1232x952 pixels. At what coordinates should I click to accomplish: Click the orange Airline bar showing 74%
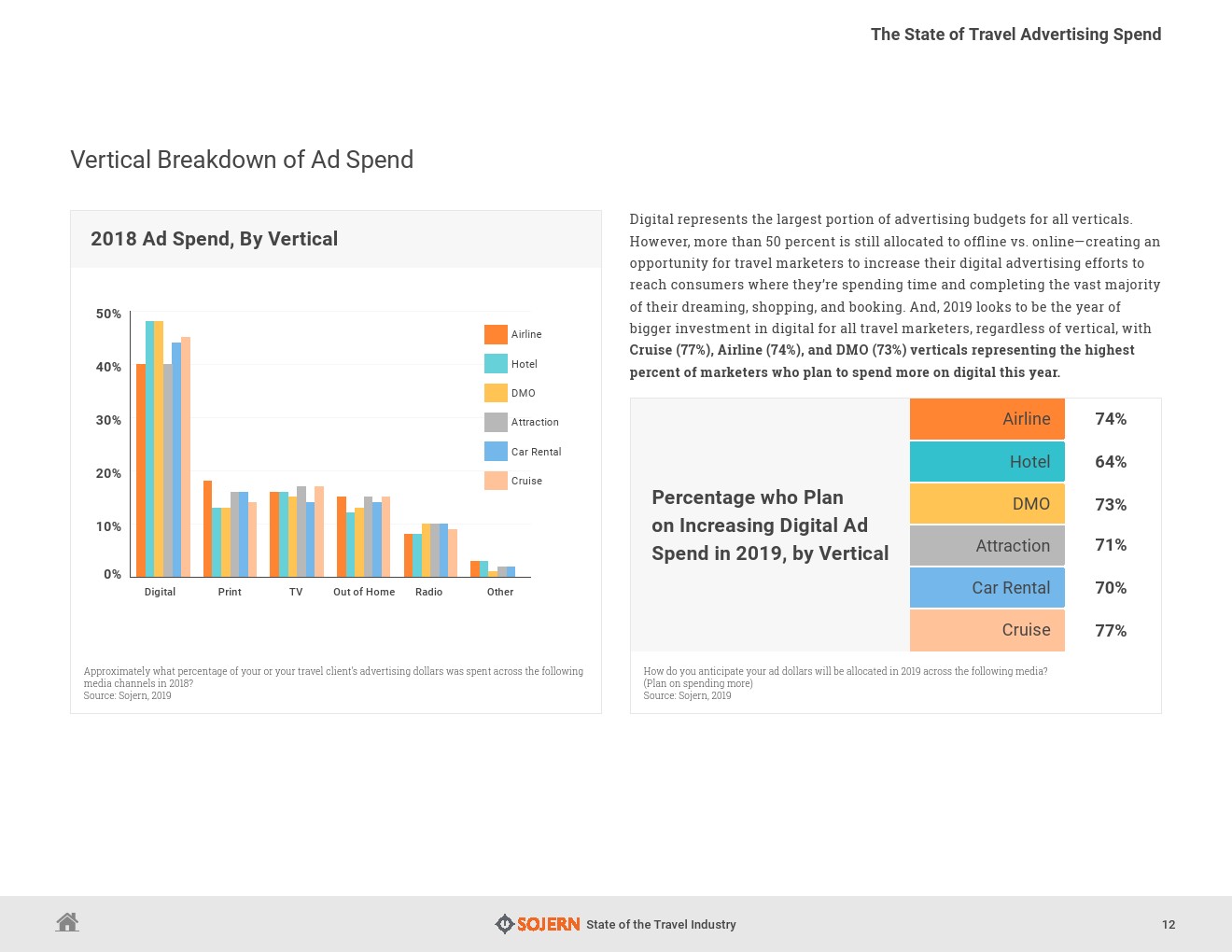coord(987,419)
